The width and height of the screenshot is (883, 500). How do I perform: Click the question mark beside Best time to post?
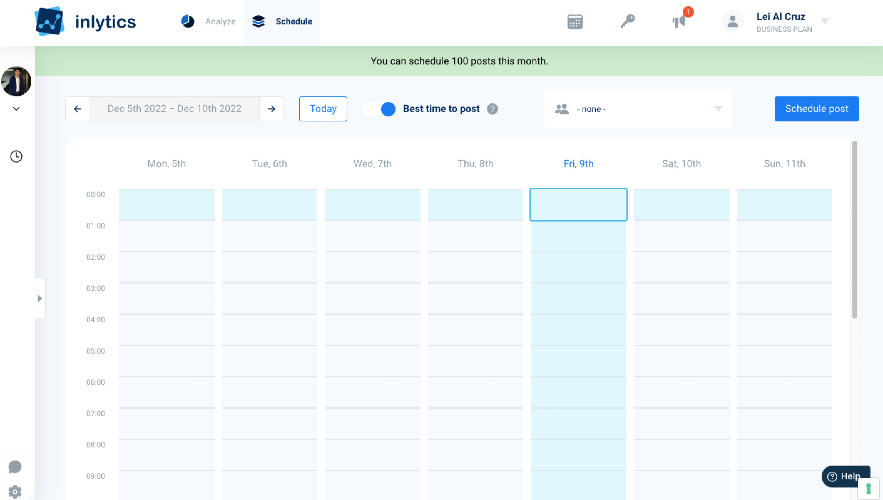click(x=492, y=109)
